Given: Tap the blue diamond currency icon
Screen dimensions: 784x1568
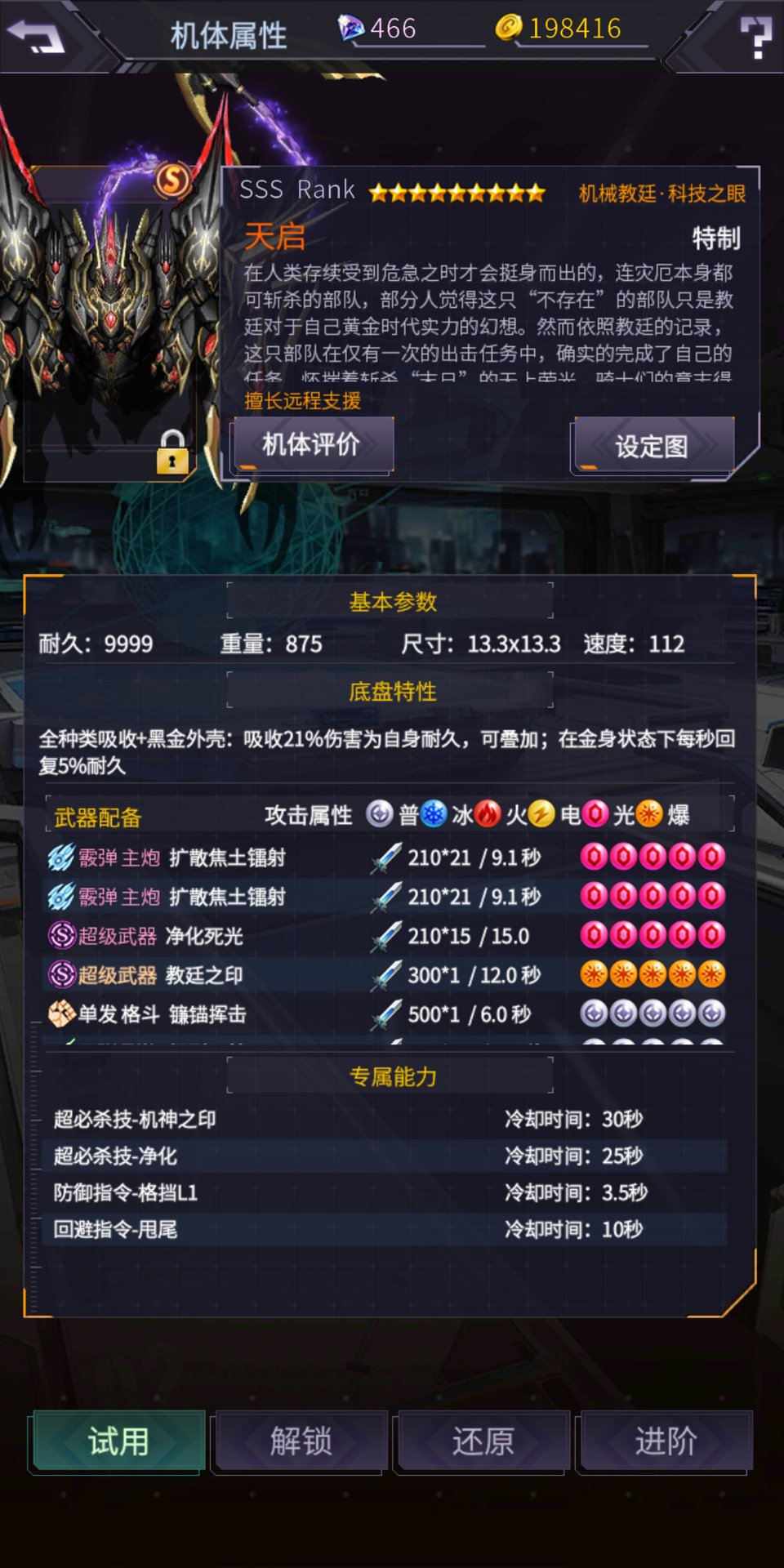Looking at the screenshot, I should click(351, 29).
